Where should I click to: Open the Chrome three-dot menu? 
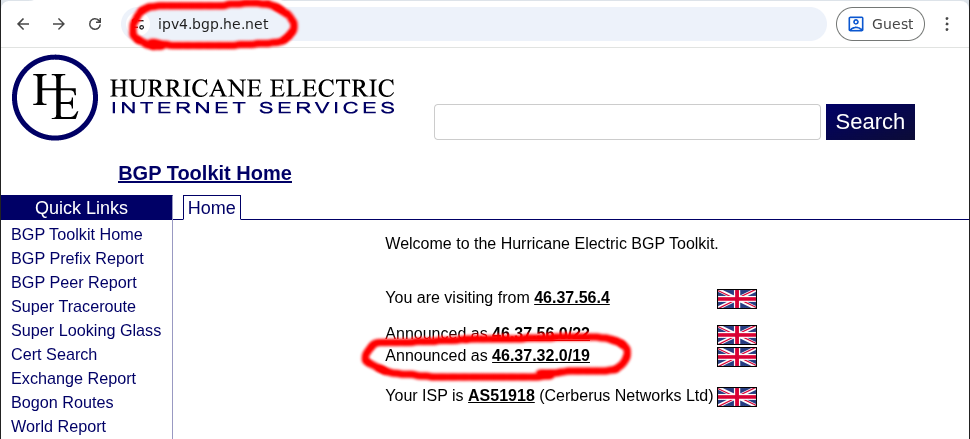tap(947, 24)
